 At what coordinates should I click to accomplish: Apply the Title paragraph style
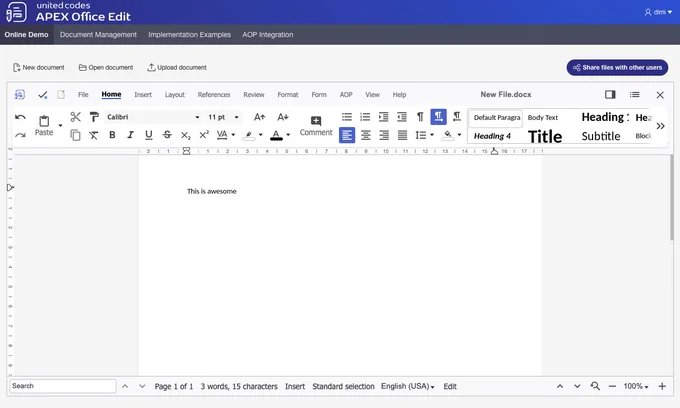pyautogui.click(x=545, y=137)
